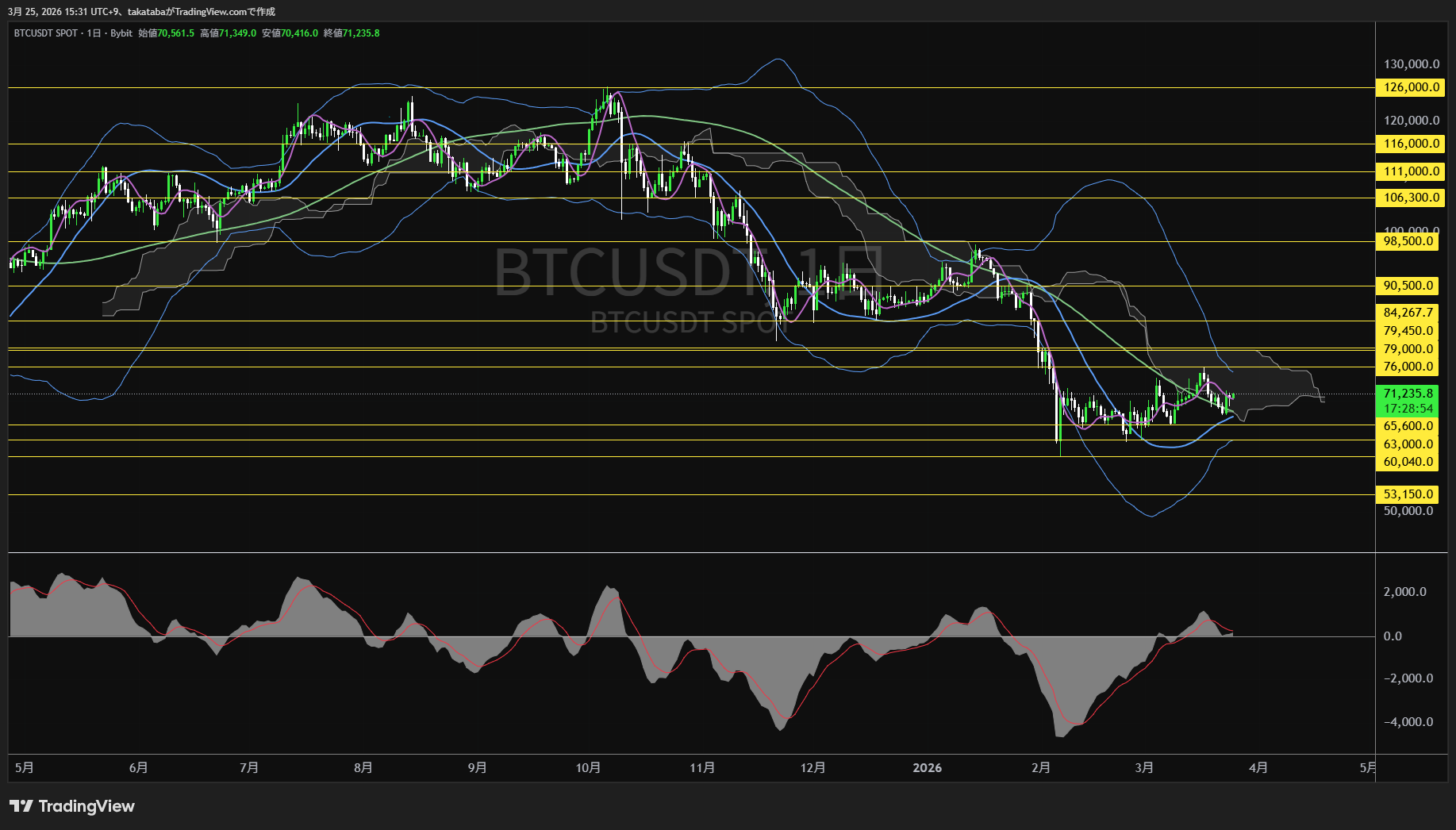Click the 130,000.0 price axis tick
Screen dimensions: 1456x830
[x=1411, y=64]
